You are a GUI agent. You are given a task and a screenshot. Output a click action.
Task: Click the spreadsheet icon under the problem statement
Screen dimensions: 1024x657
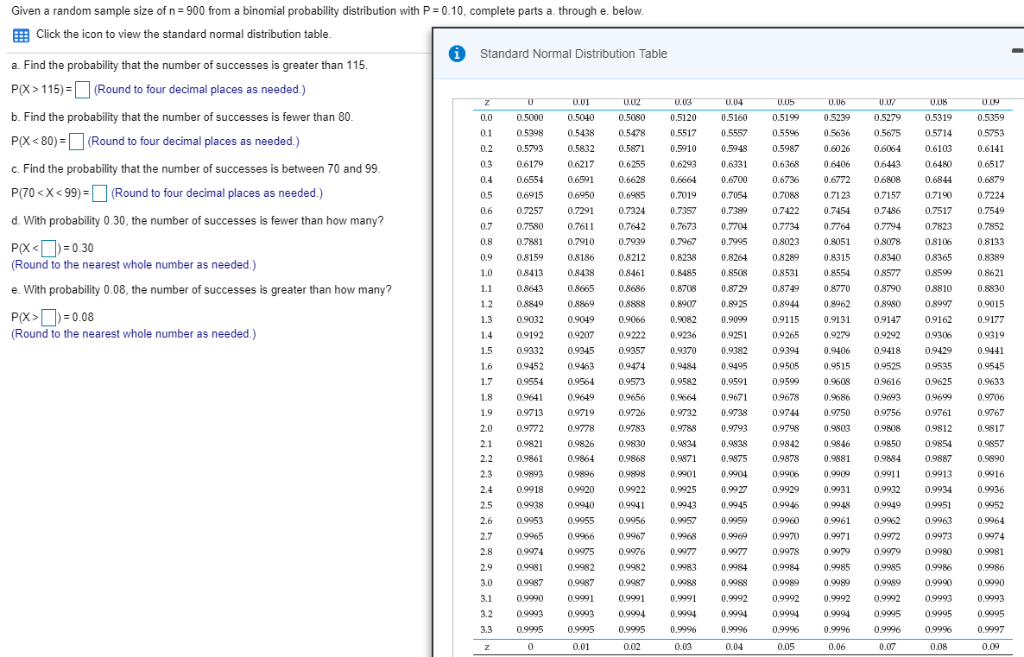(20, 33)
